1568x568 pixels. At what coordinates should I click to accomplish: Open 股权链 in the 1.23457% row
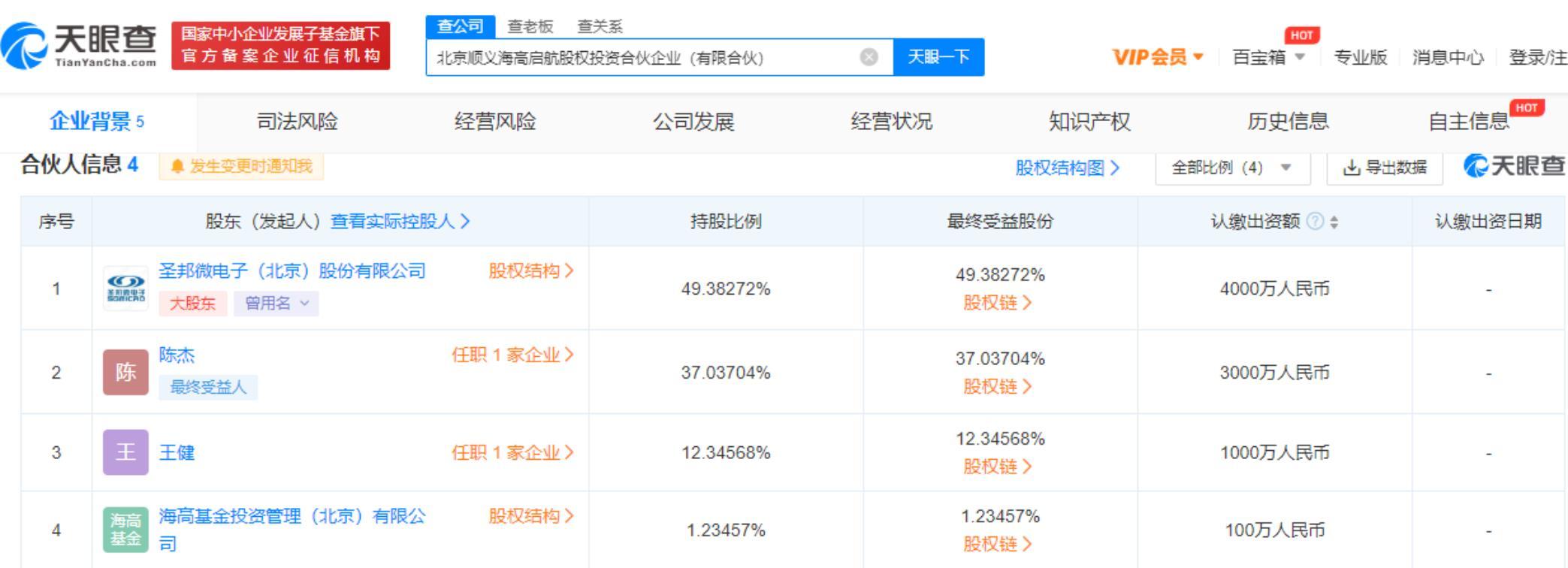998,544
